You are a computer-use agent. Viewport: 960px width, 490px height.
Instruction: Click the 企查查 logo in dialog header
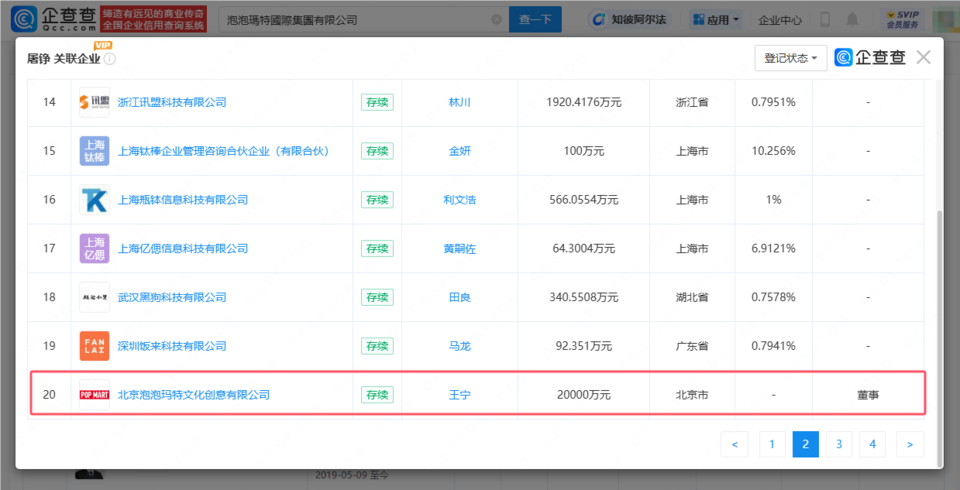(x=870, y=58)
